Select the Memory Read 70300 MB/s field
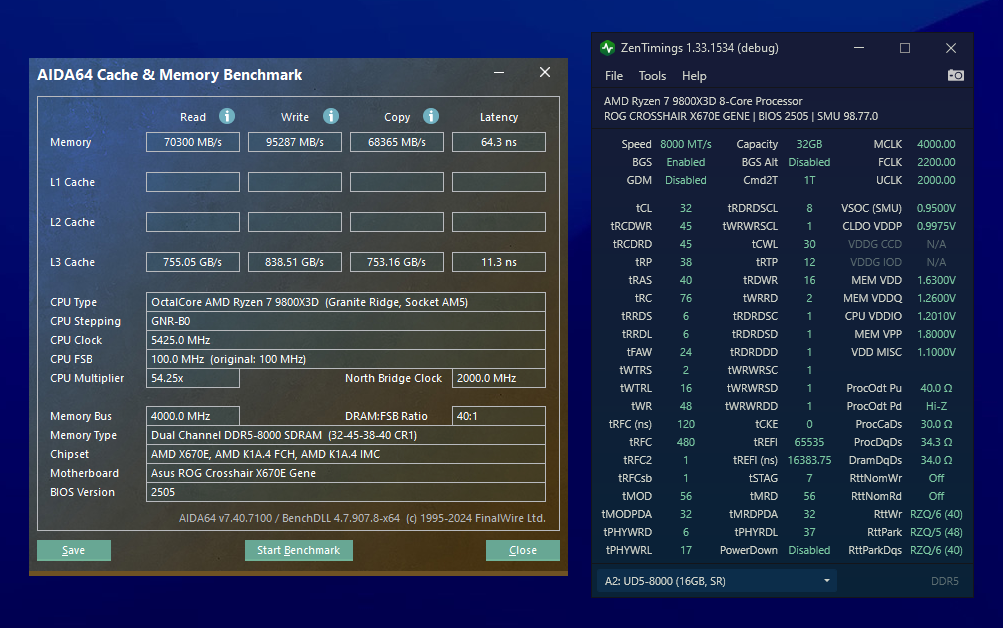The width and height of the screenshot is (1003, 628). [193, 142]
